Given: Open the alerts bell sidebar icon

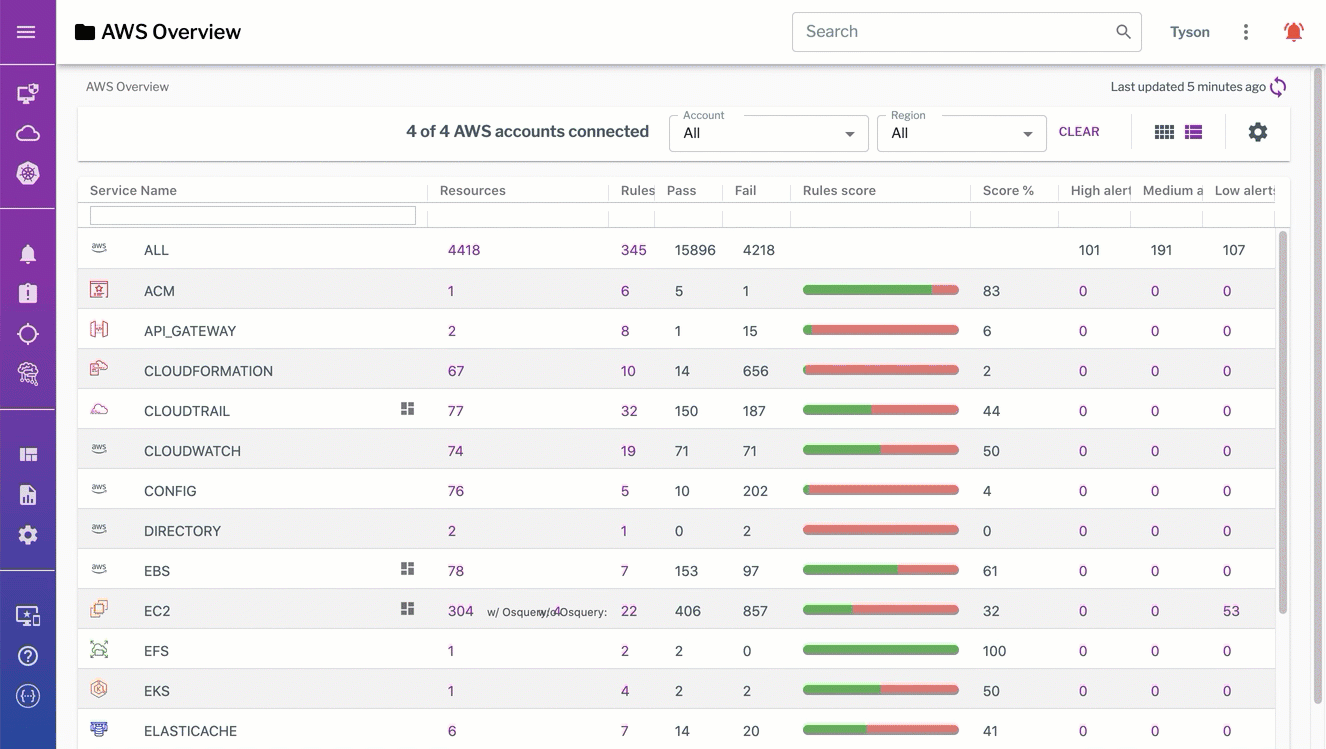Looking at the screenshot, I should [28, 254].
